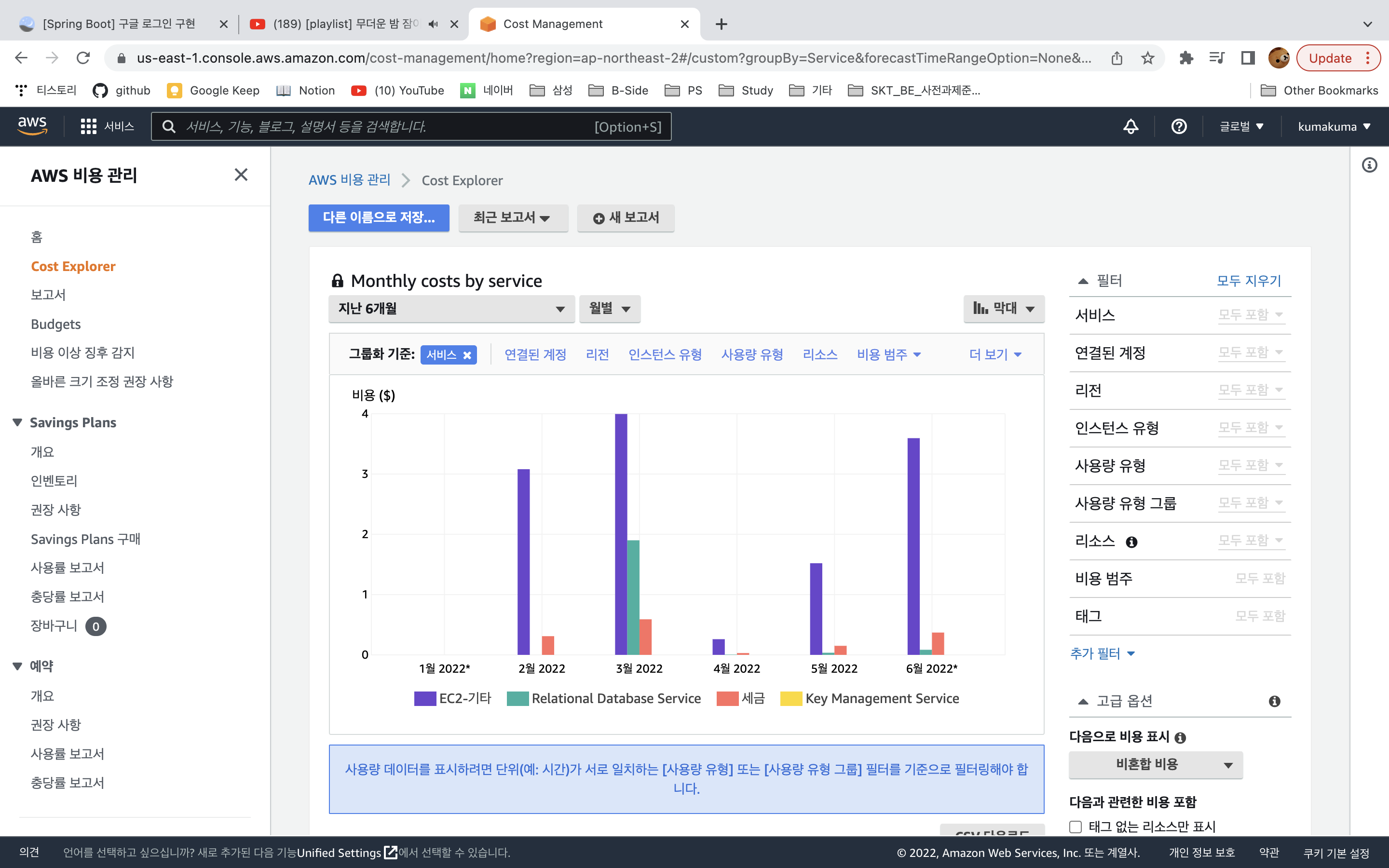
Task: Click the AWS logo home icon
Action: (x=32, y=126)
